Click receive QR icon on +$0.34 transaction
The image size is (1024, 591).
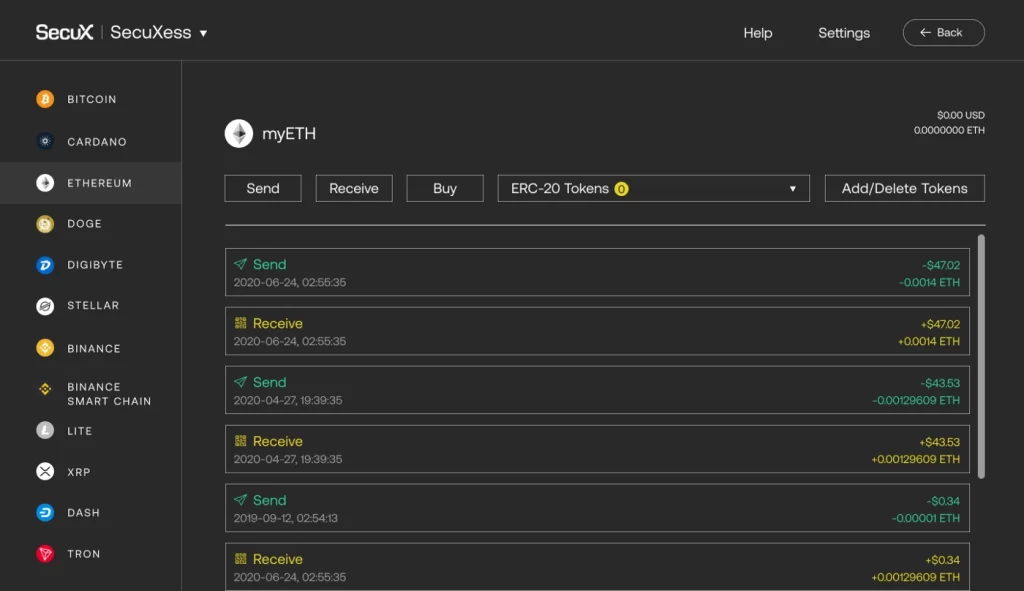coord(240,558)
